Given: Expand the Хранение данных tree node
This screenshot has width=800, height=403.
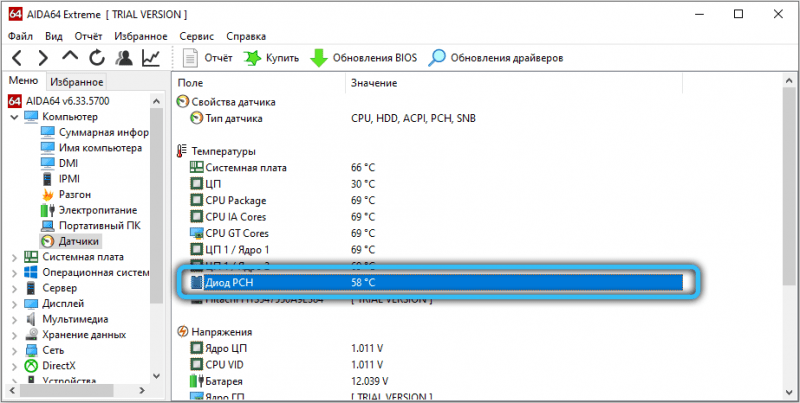Looking at the screenshot, I should pos(14,335).
